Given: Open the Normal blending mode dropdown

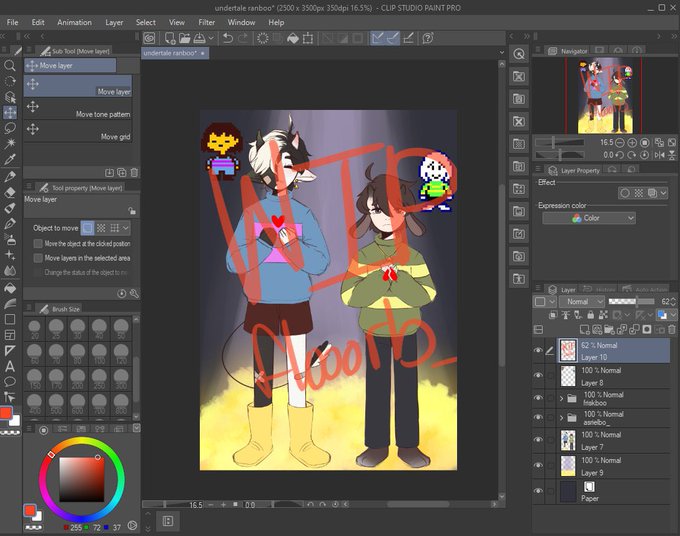Looking at the screenshot, I should coord(582,301).
